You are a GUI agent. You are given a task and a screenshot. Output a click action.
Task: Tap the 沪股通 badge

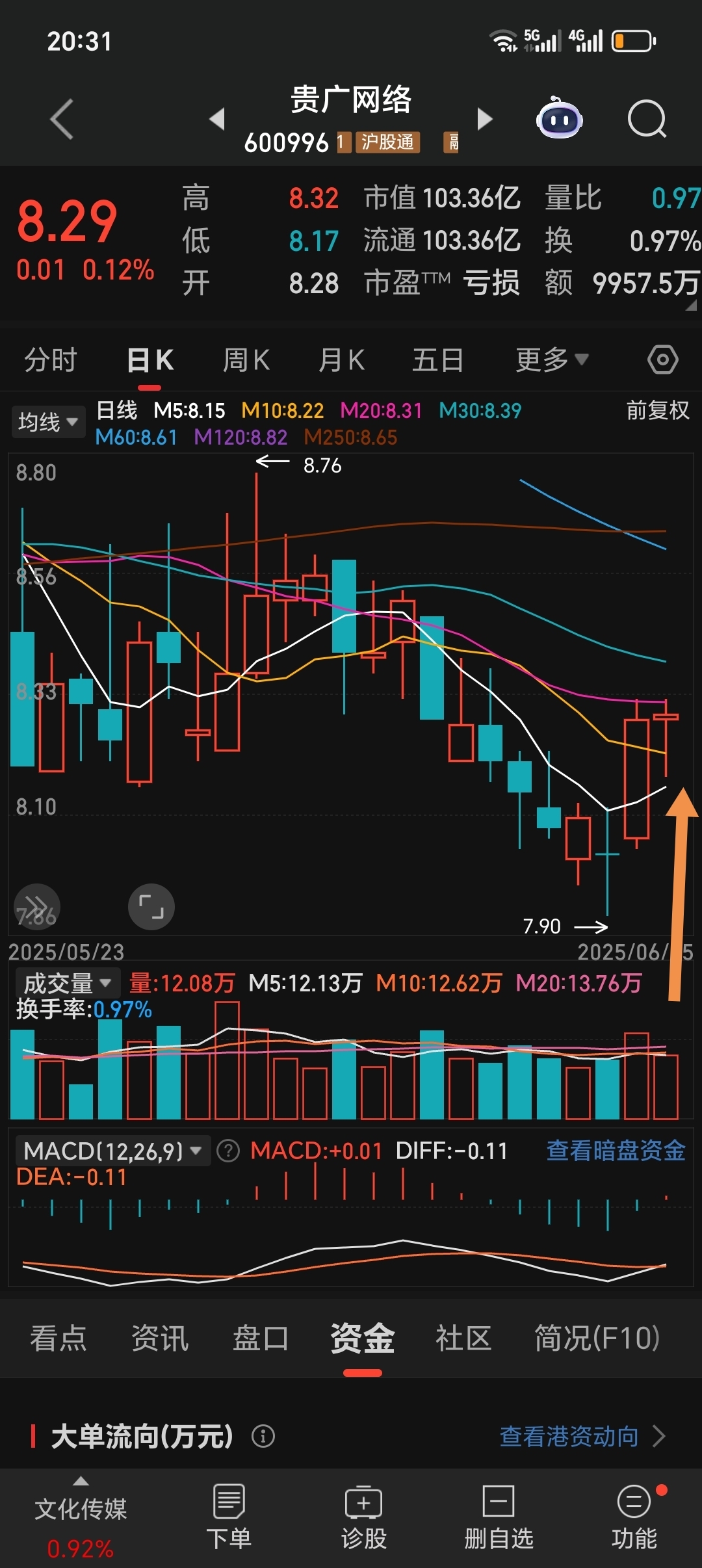coord(387,142)
